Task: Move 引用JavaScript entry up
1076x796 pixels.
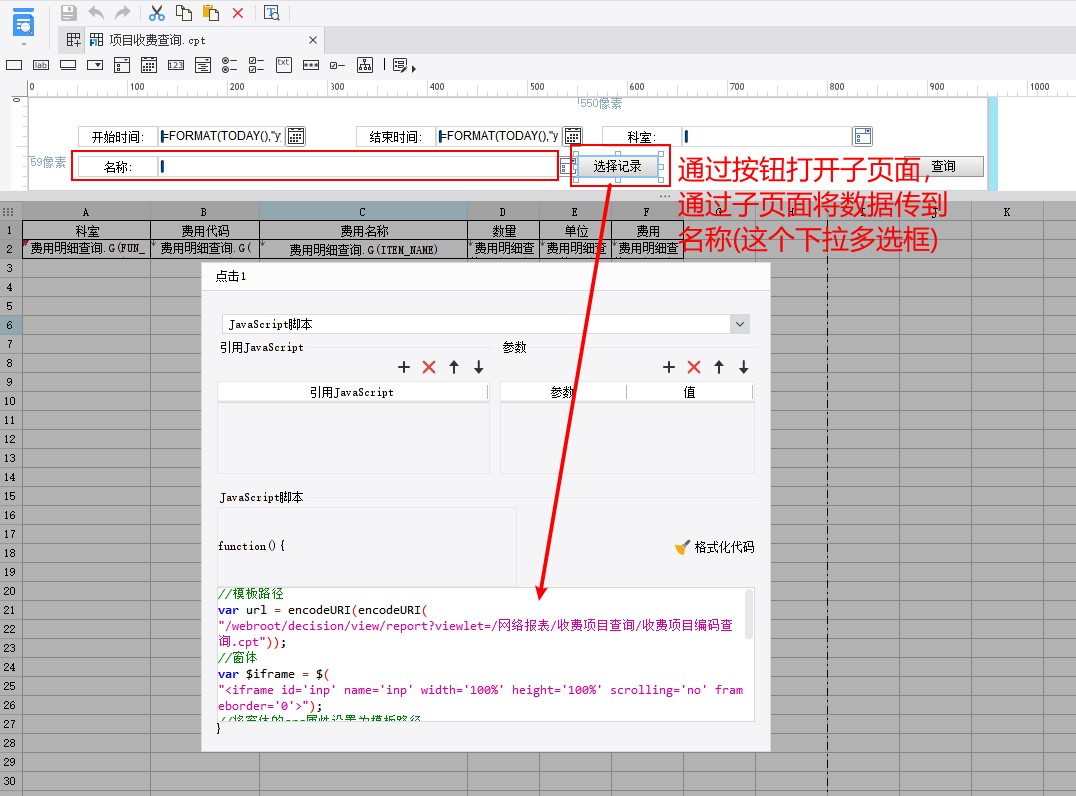Action: [454, 367]
